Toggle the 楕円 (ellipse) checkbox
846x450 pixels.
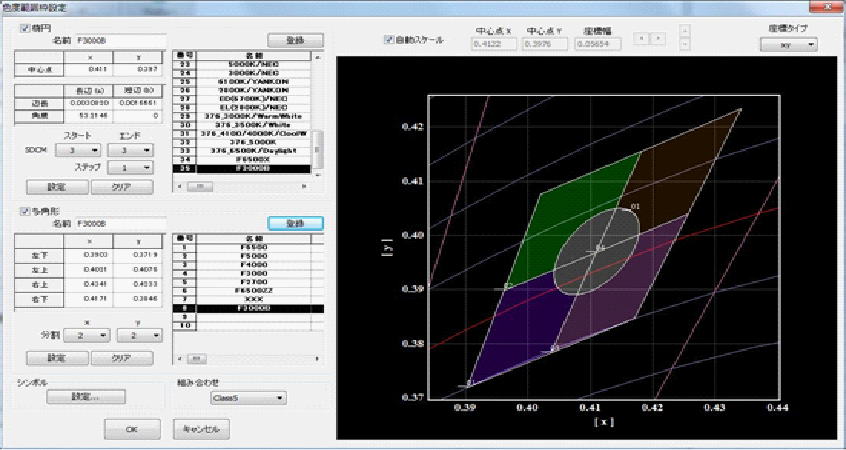click(24, 29)
